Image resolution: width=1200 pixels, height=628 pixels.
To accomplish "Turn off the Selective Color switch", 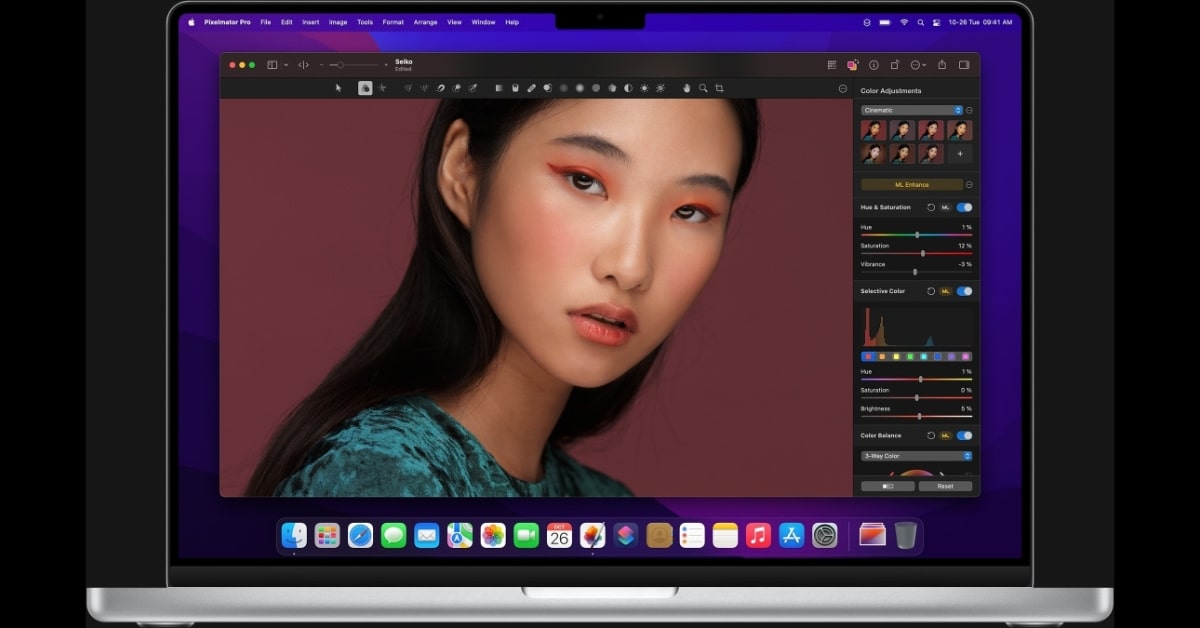I will coord(964,291).
